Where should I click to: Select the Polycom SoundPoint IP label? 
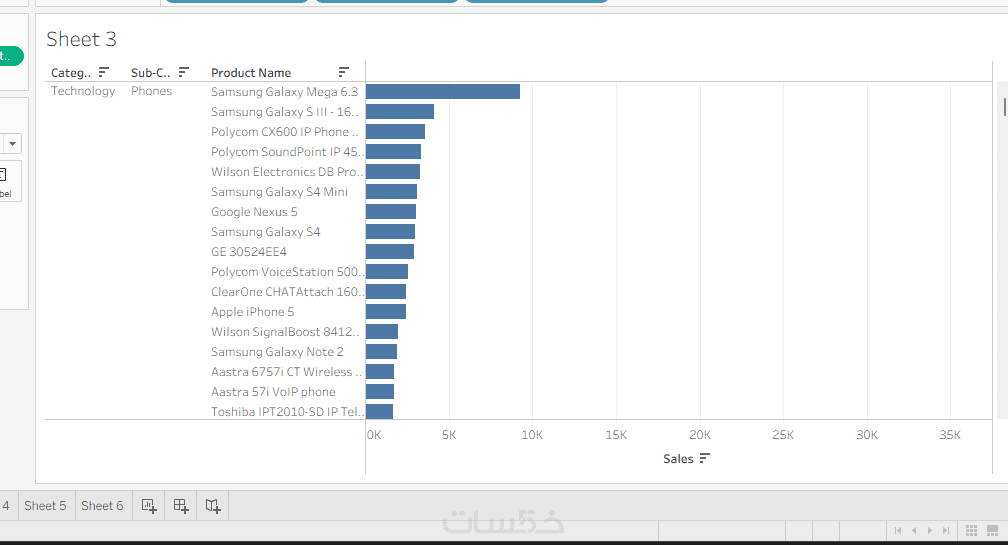tap(287, 152)
